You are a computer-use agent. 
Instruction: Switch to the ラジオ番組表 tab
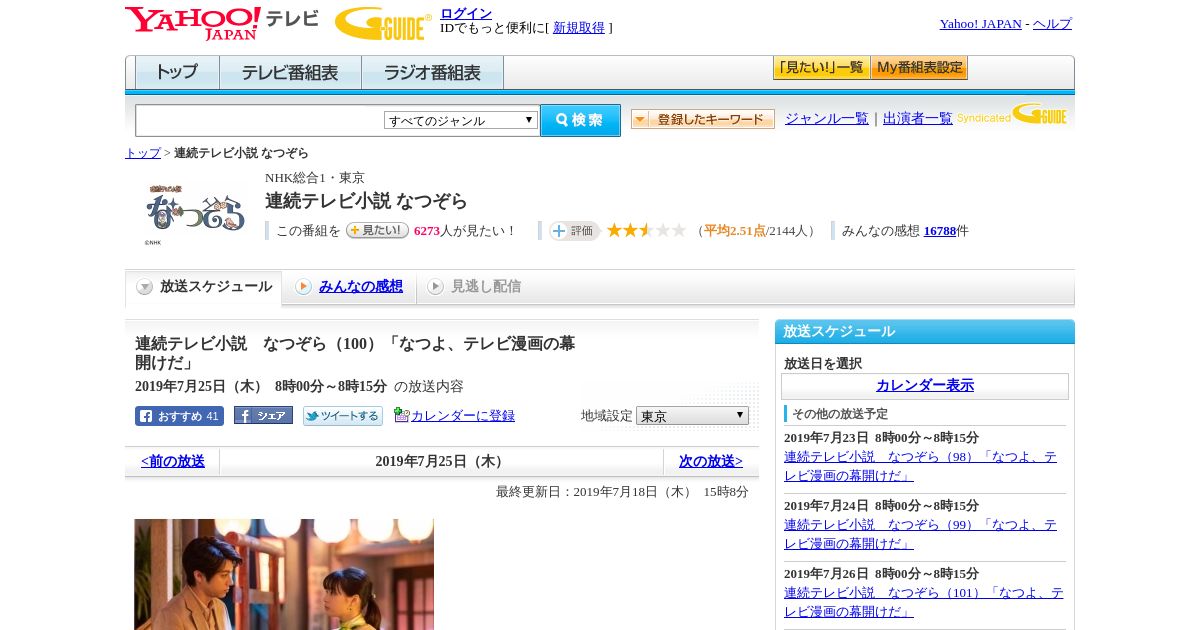pos(432,73)
